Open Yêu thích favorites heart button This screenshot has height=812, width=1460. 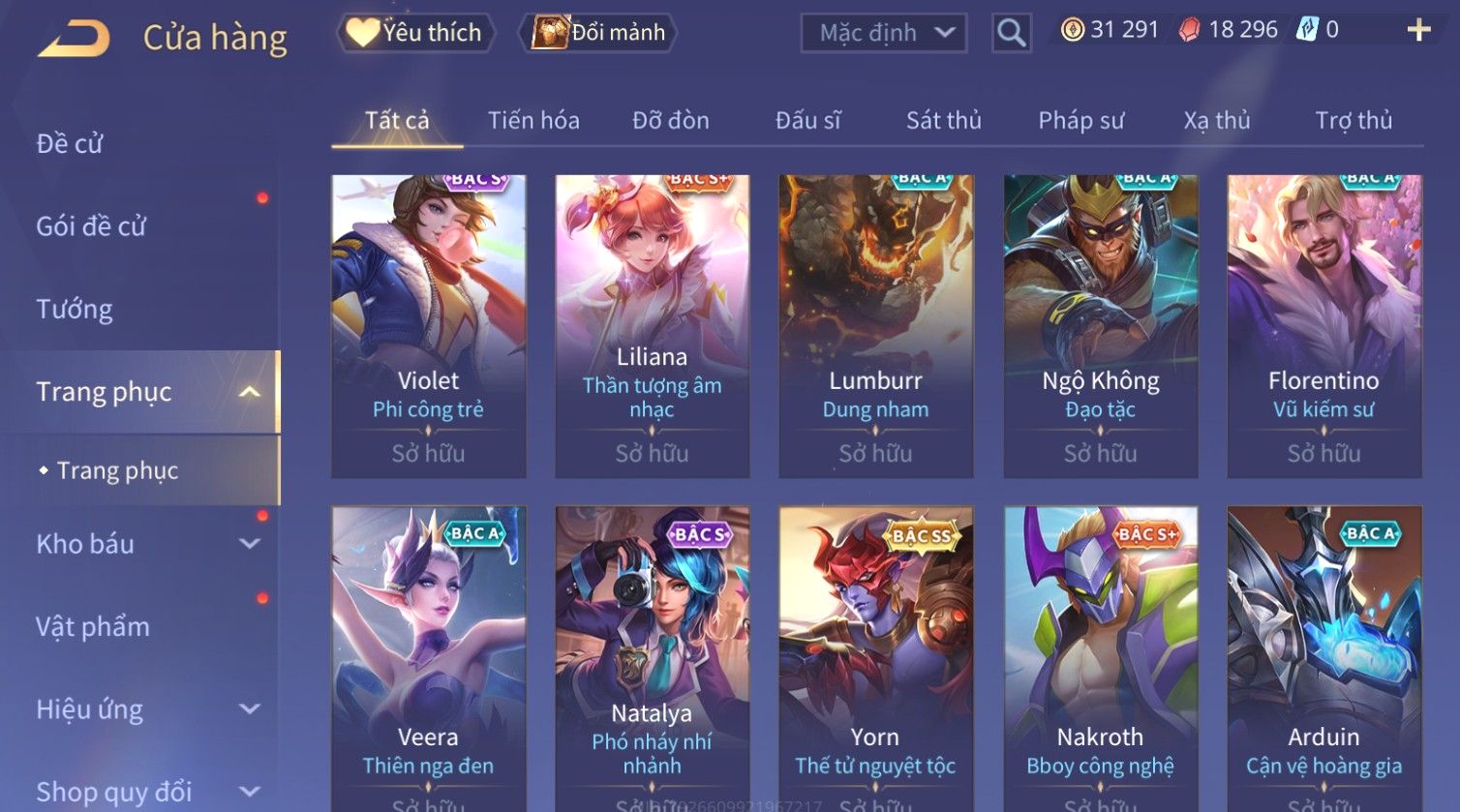coord(416,33)
